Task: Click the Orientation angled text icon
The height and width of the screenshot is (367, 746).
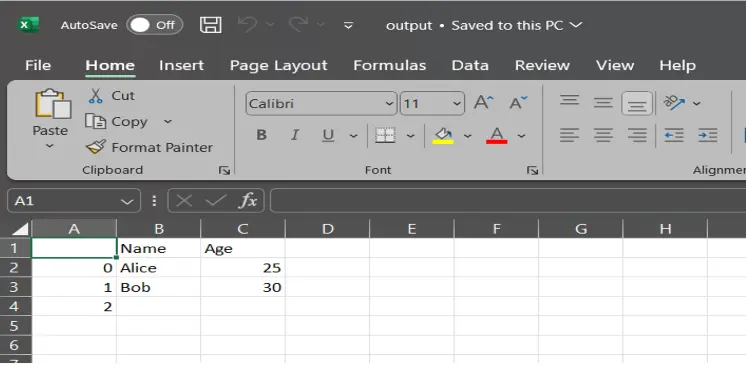Action: (x=674, y=102)
